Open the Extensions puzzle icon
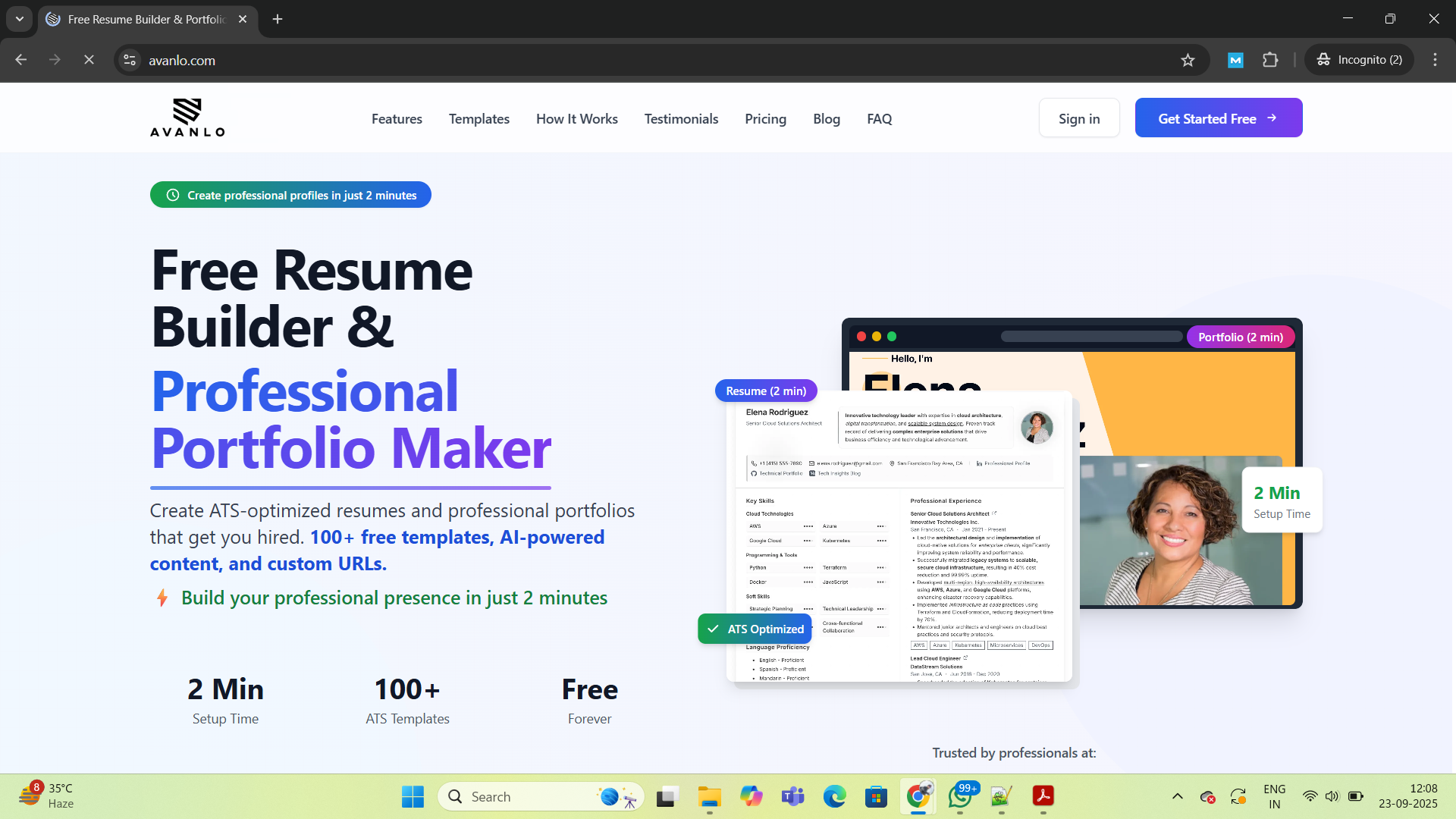The width and height of the screenshot is (1456, 819). click(1270, 60)
